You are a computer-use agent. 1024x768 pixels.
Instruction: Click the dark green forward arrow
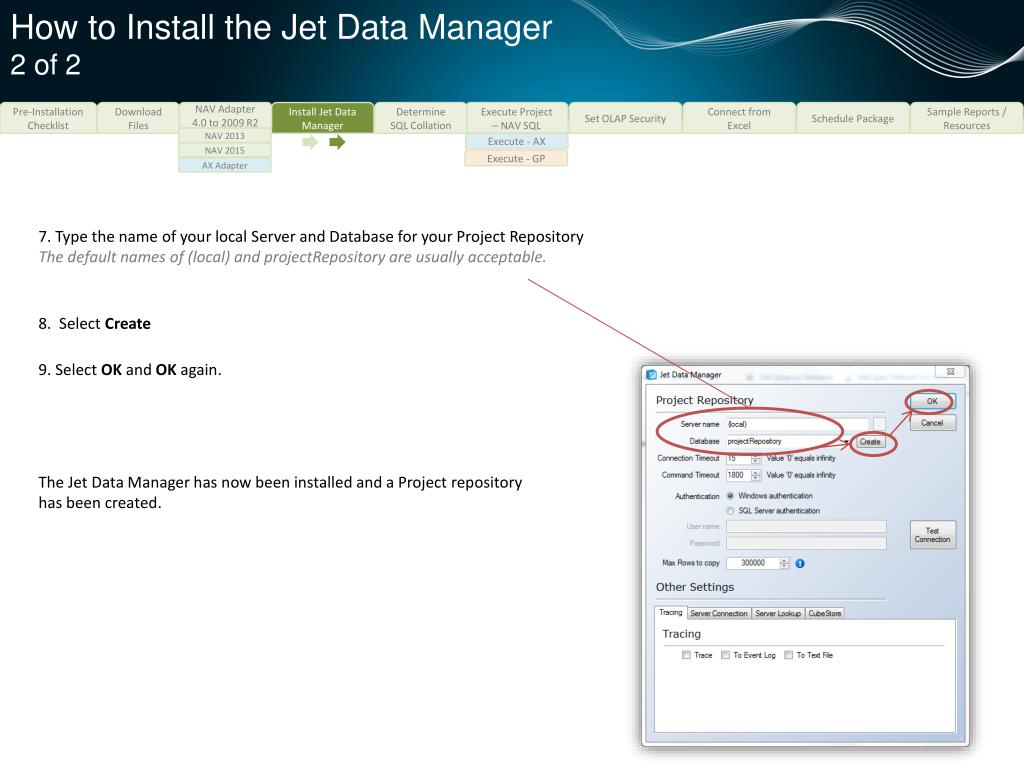(x=337, y=142)
